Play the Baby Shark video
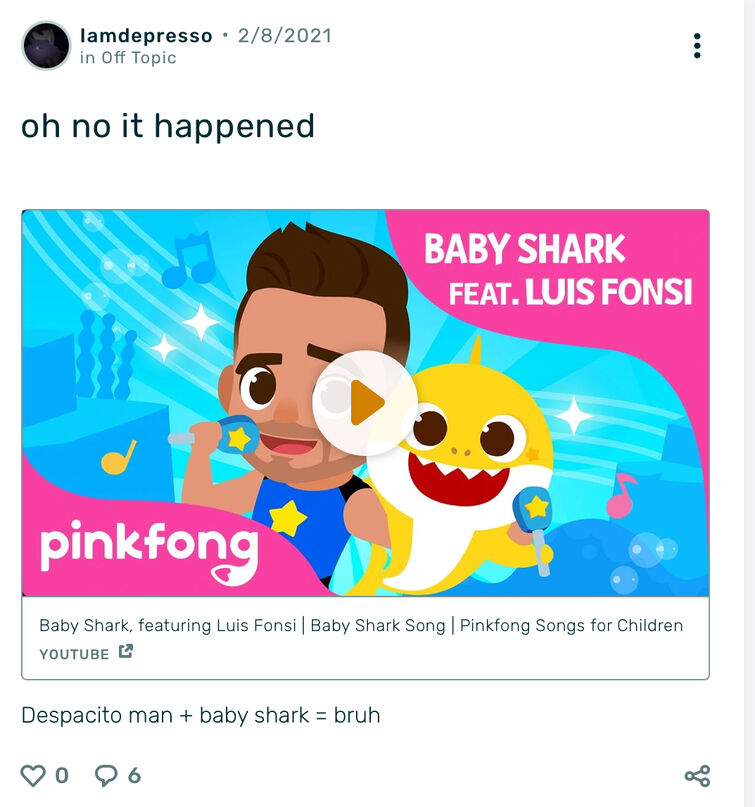Image resolution: width=755 pixels, height=807 pixels. click(x=365, y=402)
